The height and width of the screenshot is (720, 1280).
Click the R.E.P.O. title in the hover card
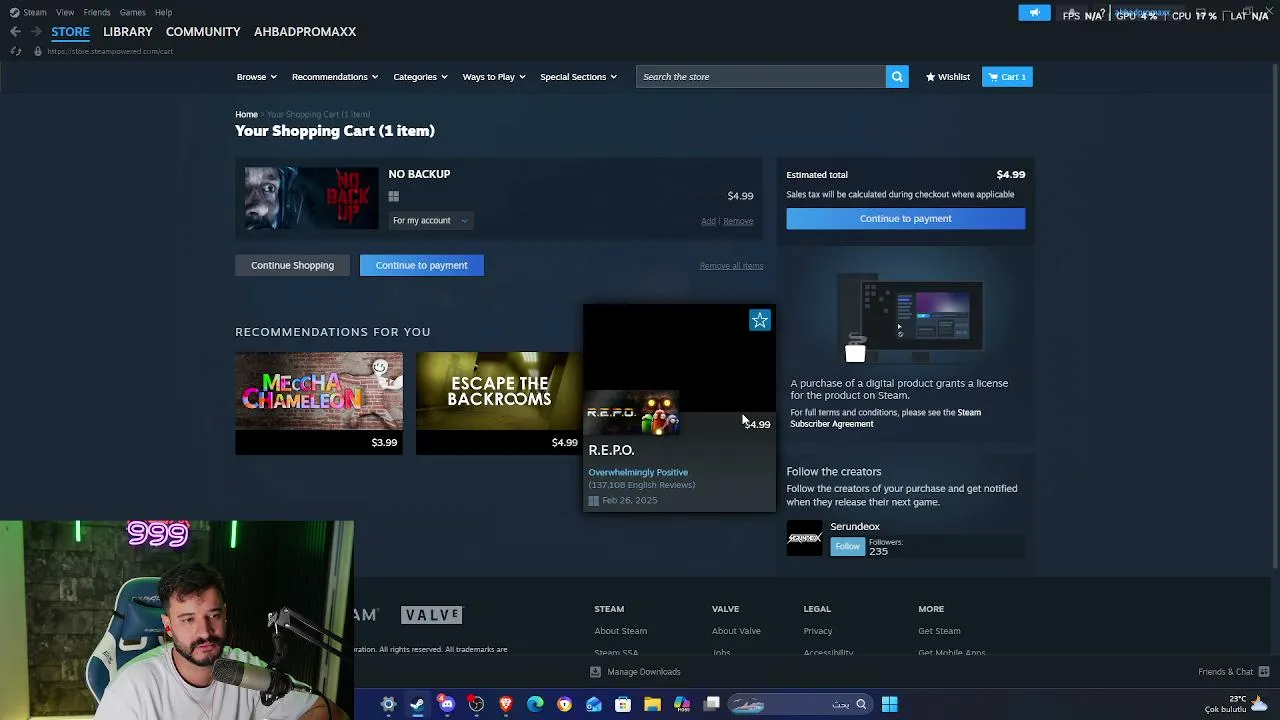click(611, 450)
